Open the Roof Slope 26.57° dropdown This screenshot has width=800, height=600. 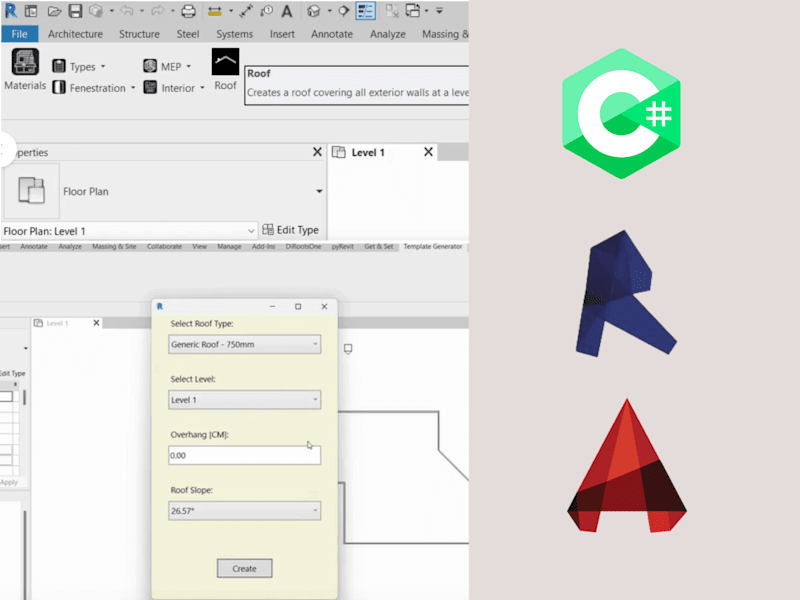click(244, 511)
